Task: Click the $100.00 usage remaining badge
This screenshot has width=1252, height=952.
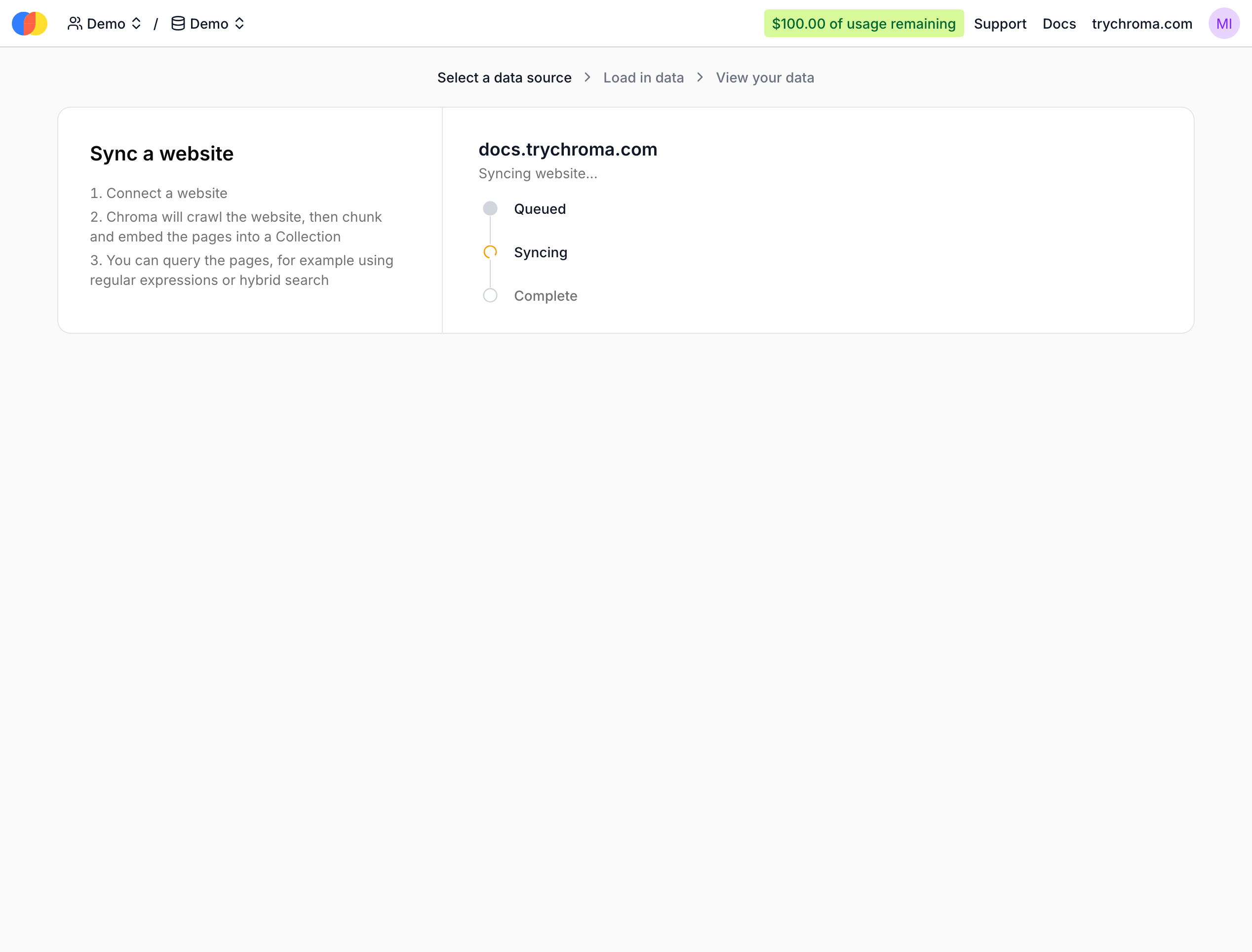Action: [863, 23]
